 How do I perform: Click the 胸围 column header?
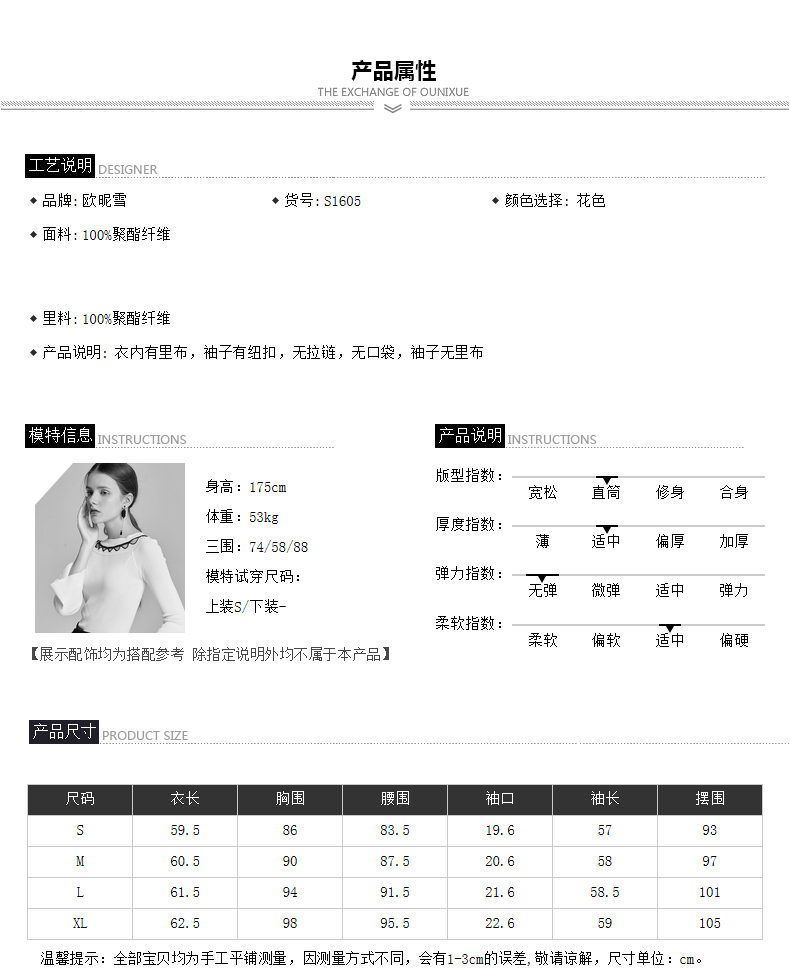coord(290,799)
